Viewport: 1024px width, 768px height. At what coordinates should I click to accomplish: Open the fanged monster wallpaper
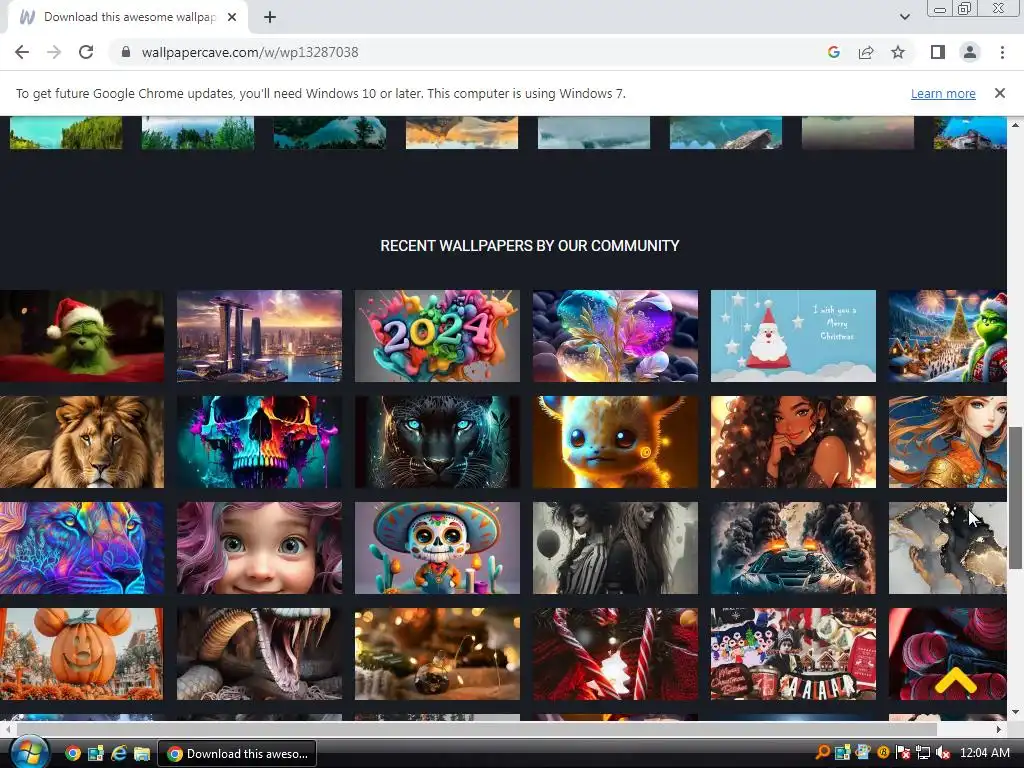click(259, 654)
